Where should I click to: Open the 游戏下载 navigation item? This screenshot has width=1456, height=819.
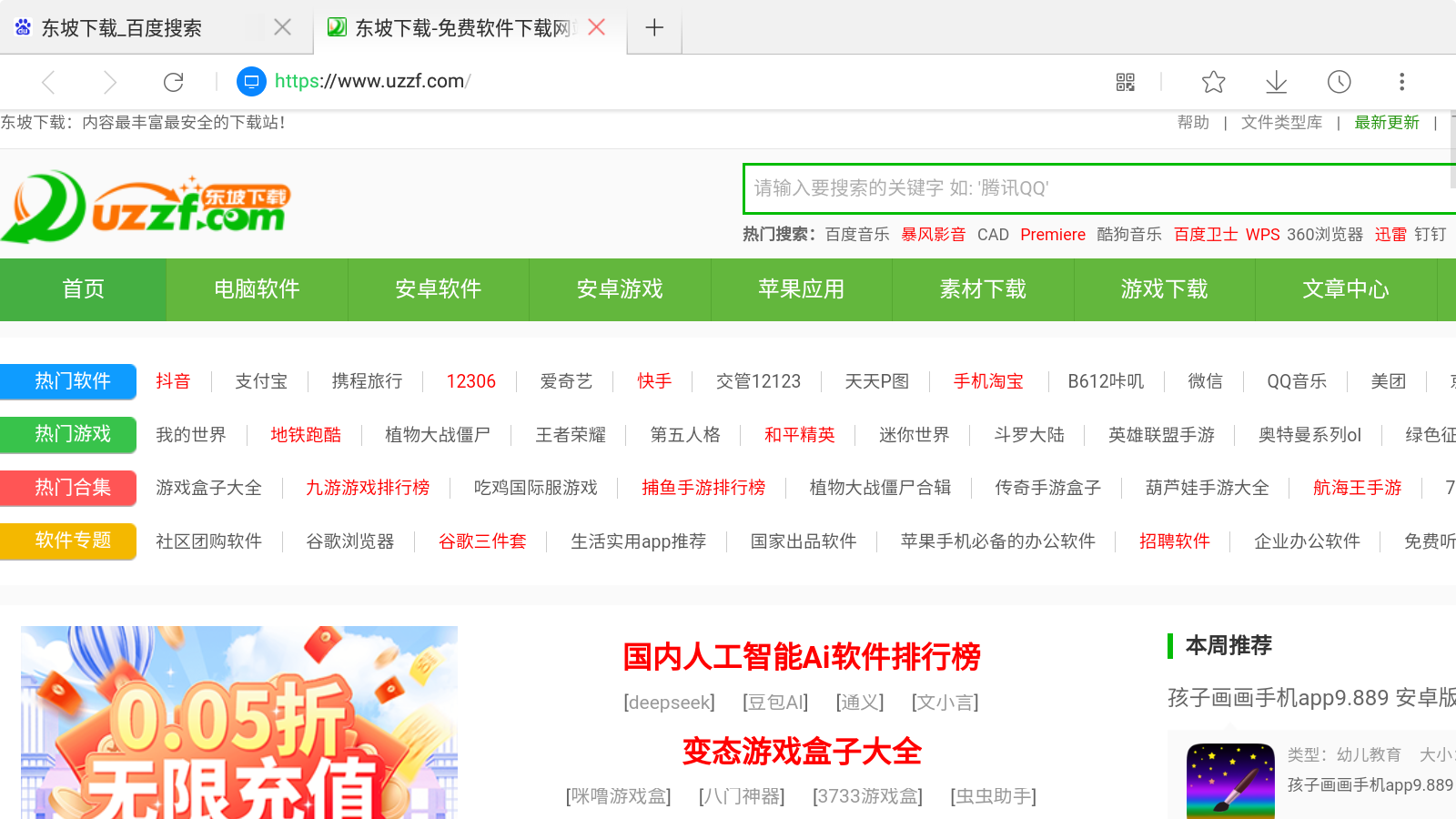point(1164,289)
